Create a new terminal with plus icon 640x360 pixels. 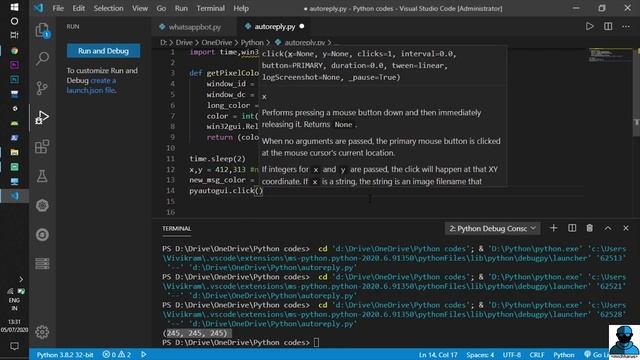pyautogui.click(x=553, y=228)
